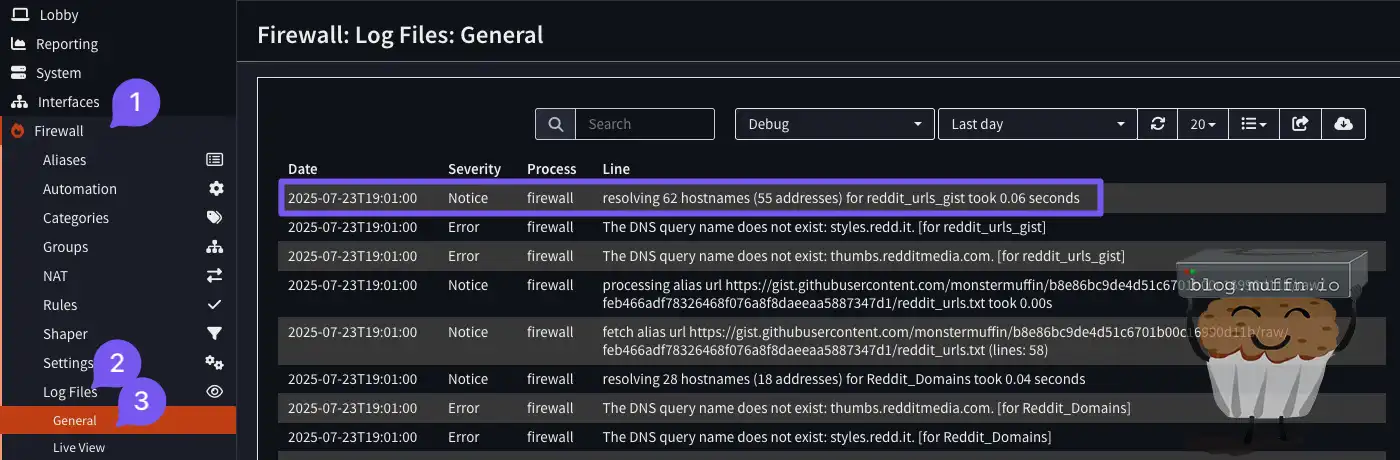Download the log via cloud icon
Screen dimensions: 1400x460
[1343, 124]
